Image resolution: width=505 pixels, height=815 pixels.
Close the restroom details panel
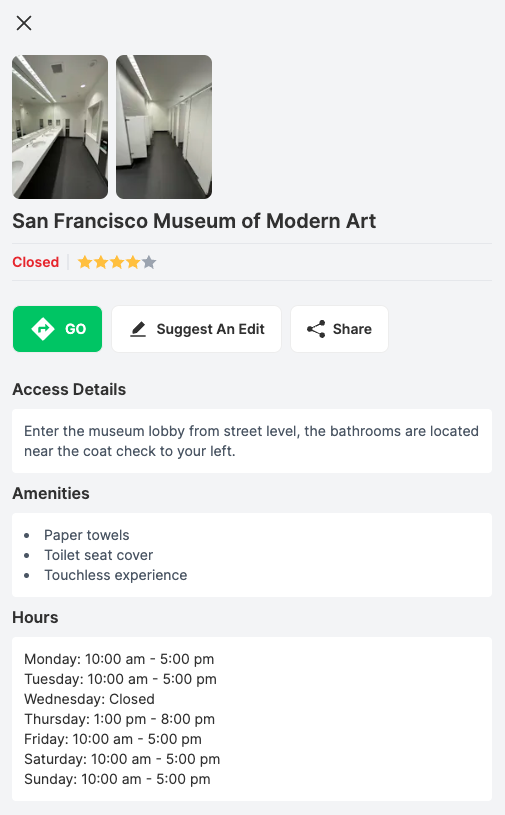click(x=24, y=23)
